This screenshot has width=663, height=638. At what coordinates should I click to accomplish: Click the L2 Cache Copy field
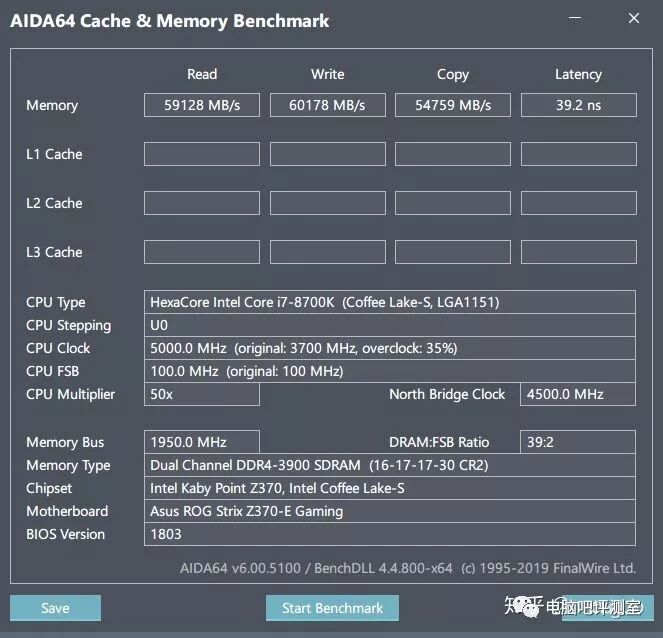pyautogui.click(x=453, y=203)
